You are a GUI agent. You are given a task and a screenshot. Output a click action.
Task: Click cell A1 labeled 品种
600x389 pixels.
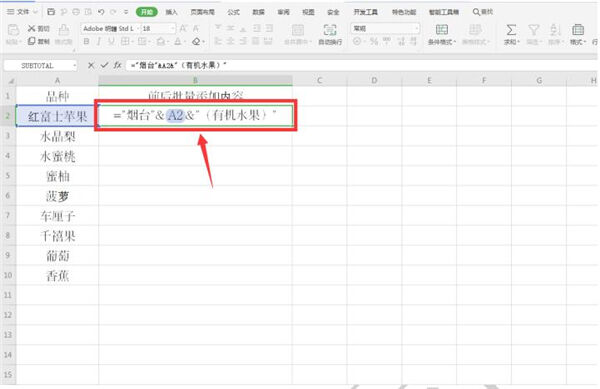(57, 96)
